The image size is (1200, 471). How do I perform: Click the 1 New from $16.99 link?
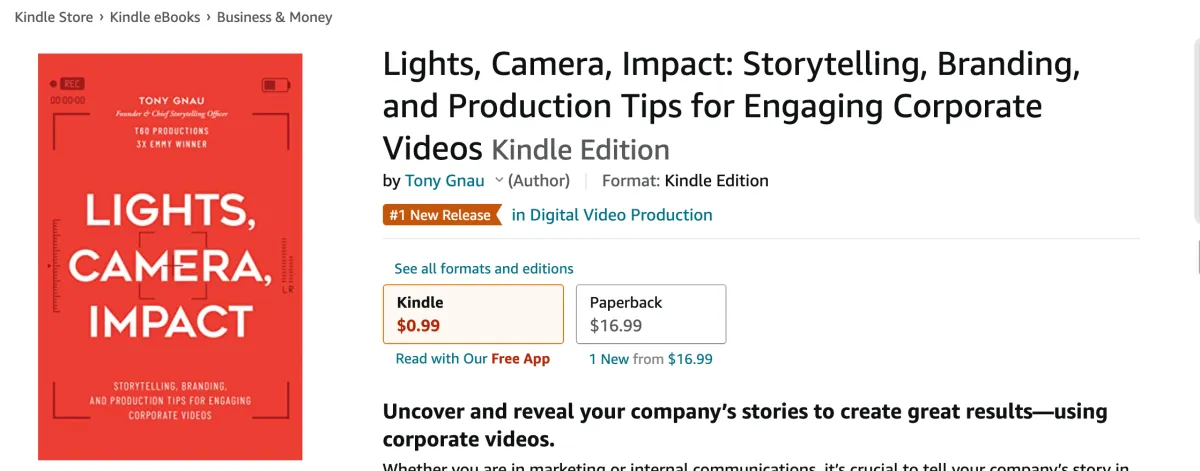pyautogui.click(x=650, y=359)
